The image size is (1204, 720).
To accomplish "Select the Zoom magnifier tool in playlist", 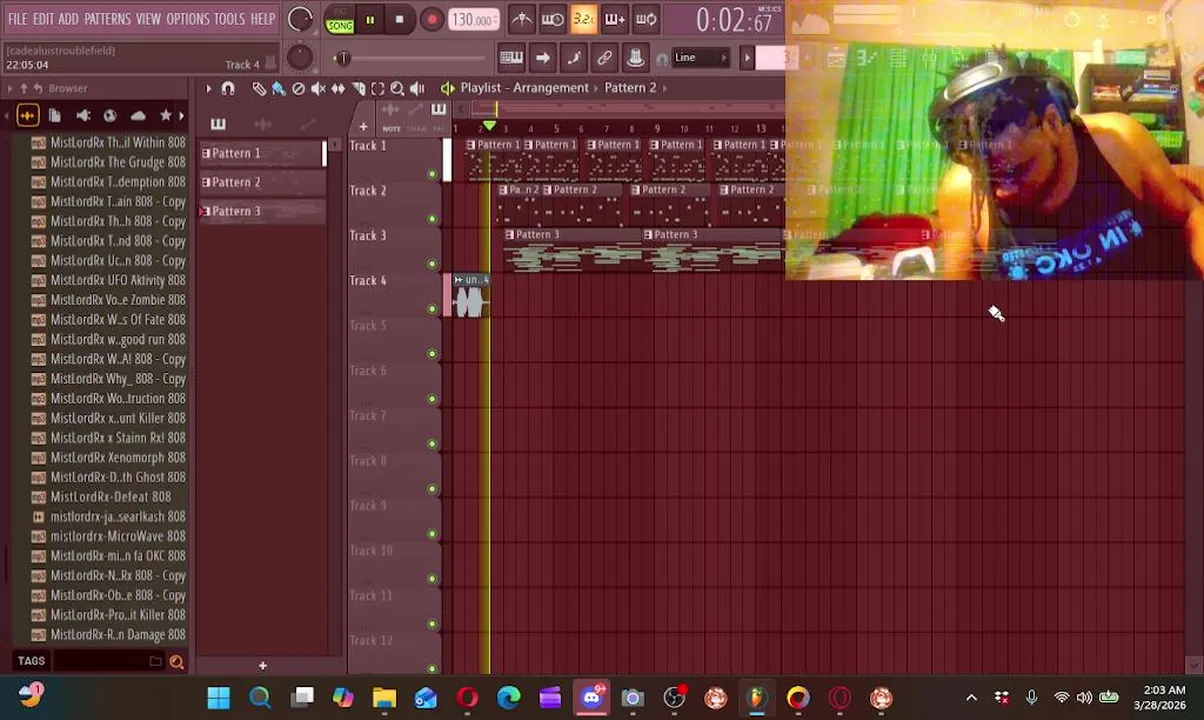I will (397, 88).
